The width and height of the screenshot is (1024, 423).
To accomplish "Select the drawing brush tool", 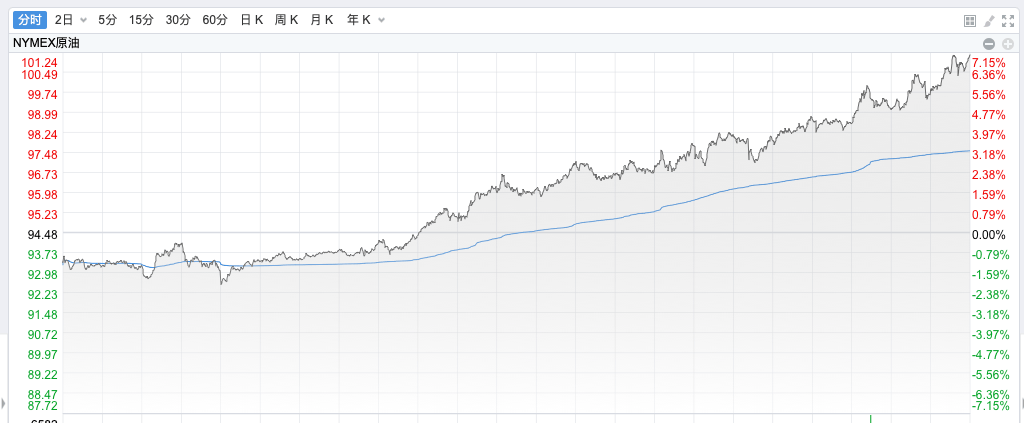I will tap(989, 20).
